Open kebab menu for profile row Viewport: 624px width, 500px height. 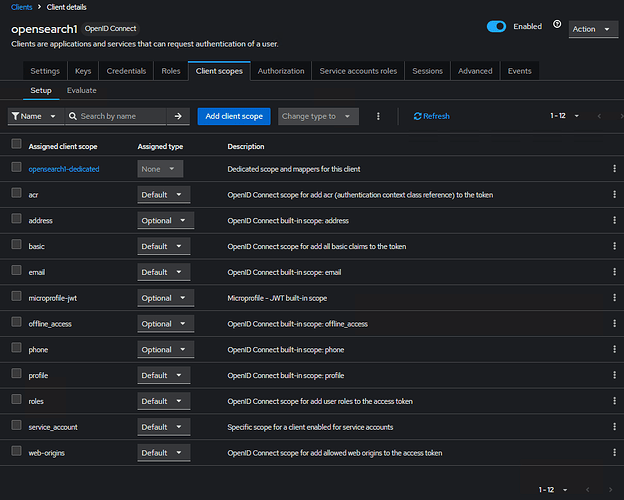(x=614, y=375)
